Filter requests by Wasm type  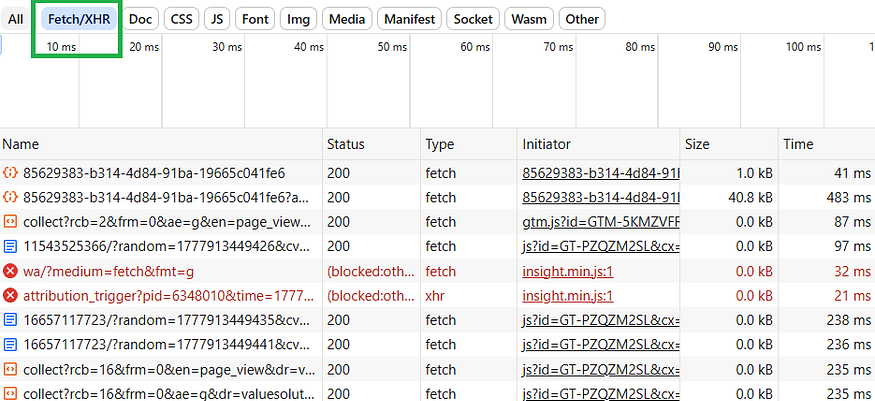pos(529,20)
